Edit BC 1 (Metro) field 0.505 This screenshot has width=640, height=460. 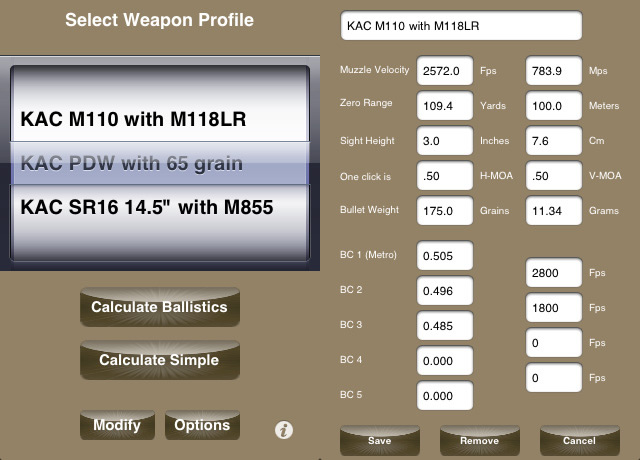(445, 256)
